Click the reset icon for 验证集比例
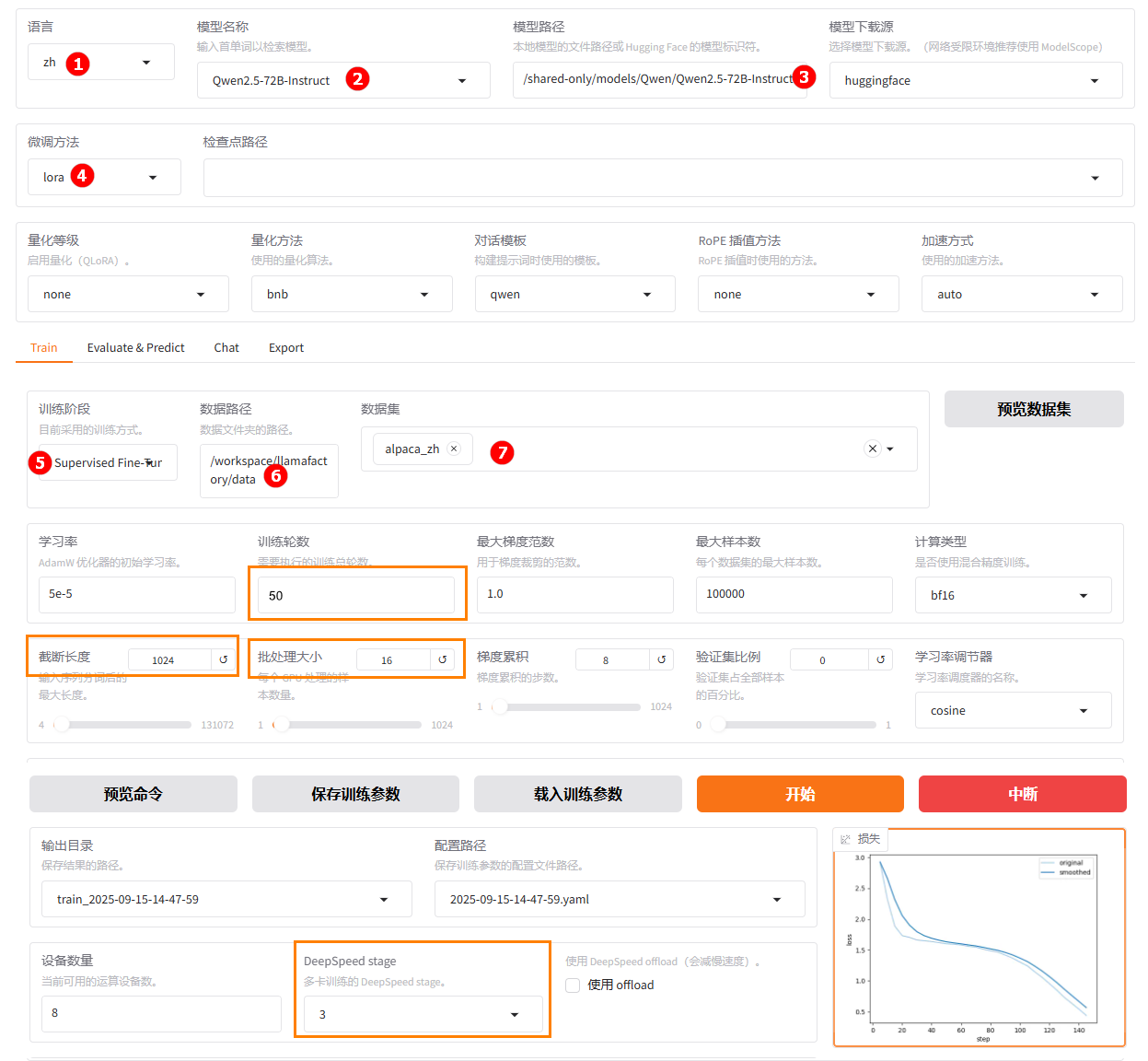The width and height of the screenshot is (1148, 1061). [880, 659]
